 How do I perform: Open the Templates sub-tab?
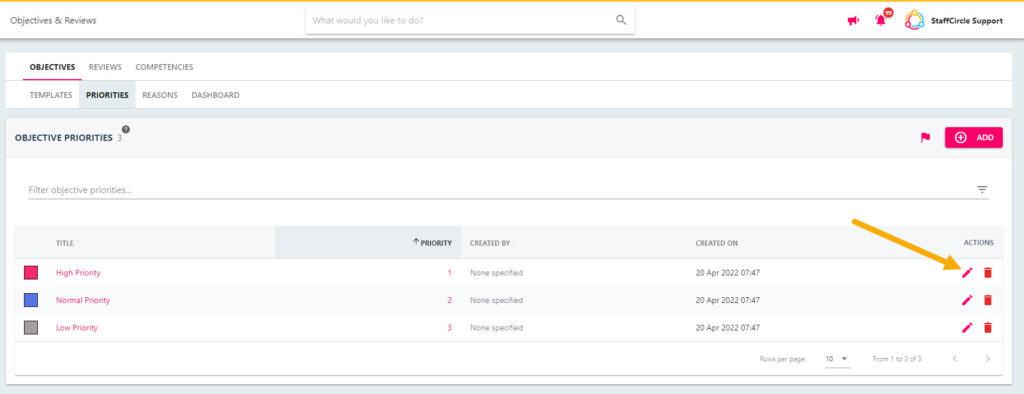(51, 95)
